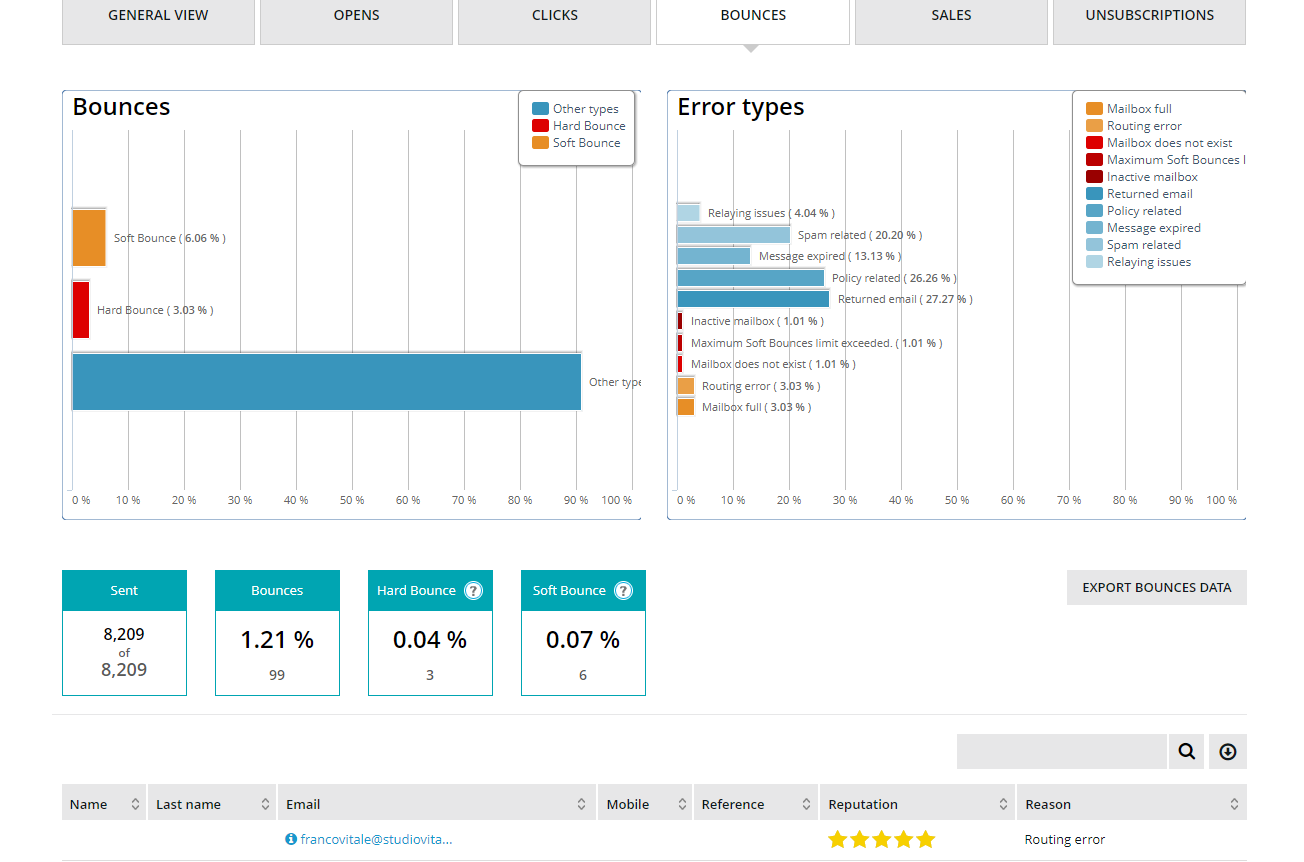The width and height of the screenshot is (1304, 862).
Task: Click the Error types chart title
Action: pyautogui.click(x=741, y=107)
